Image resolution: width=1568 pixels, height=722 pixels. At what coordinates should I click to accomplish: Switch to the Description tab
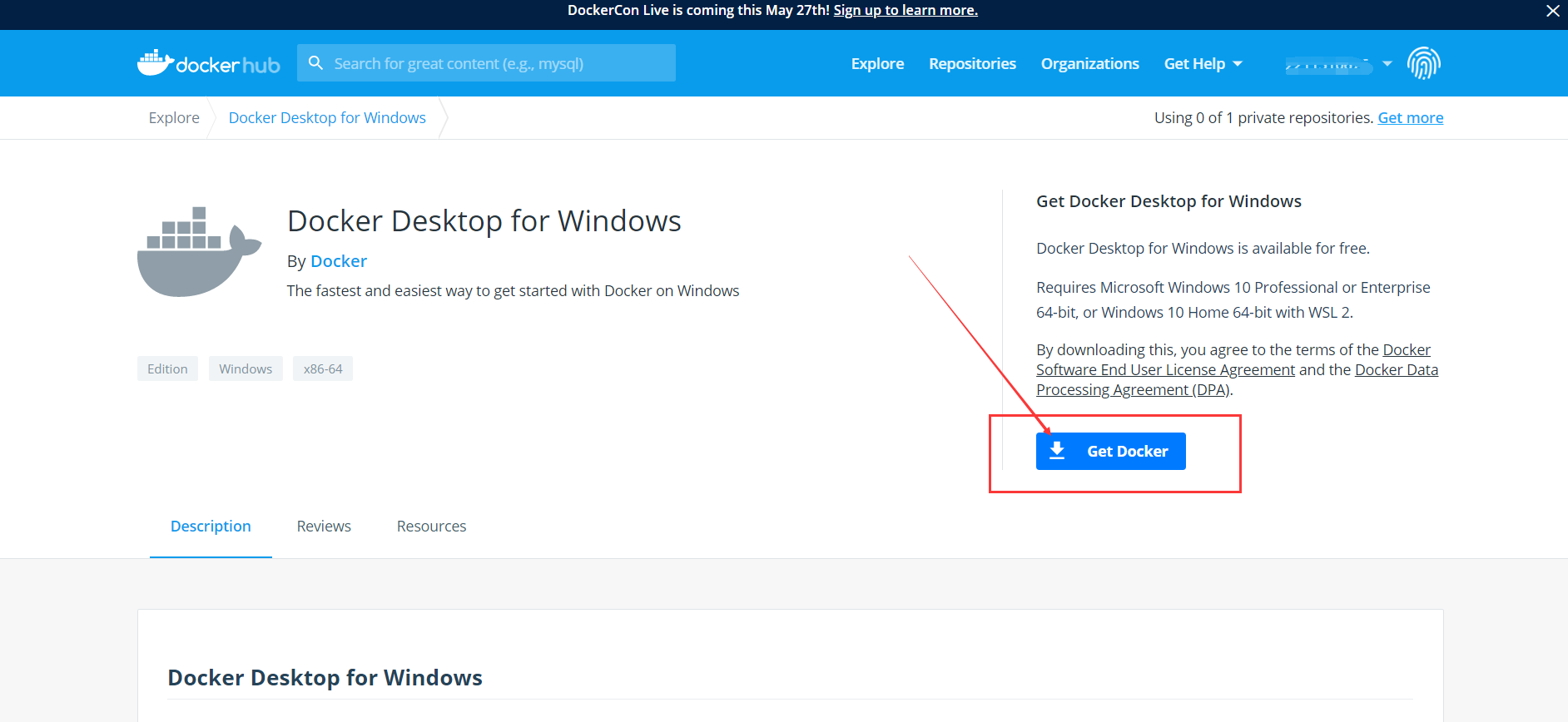coord(211,527)
